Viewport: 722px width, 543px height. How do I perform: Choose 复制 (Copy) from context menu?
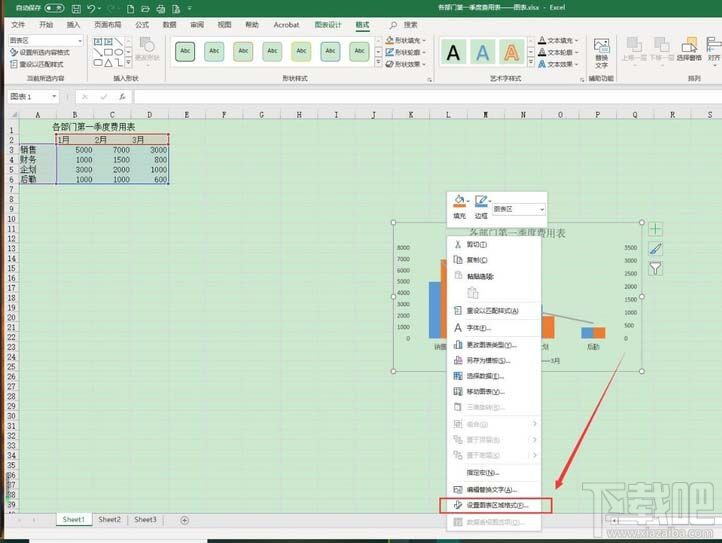pyautogui.click(x=493, y=260)
